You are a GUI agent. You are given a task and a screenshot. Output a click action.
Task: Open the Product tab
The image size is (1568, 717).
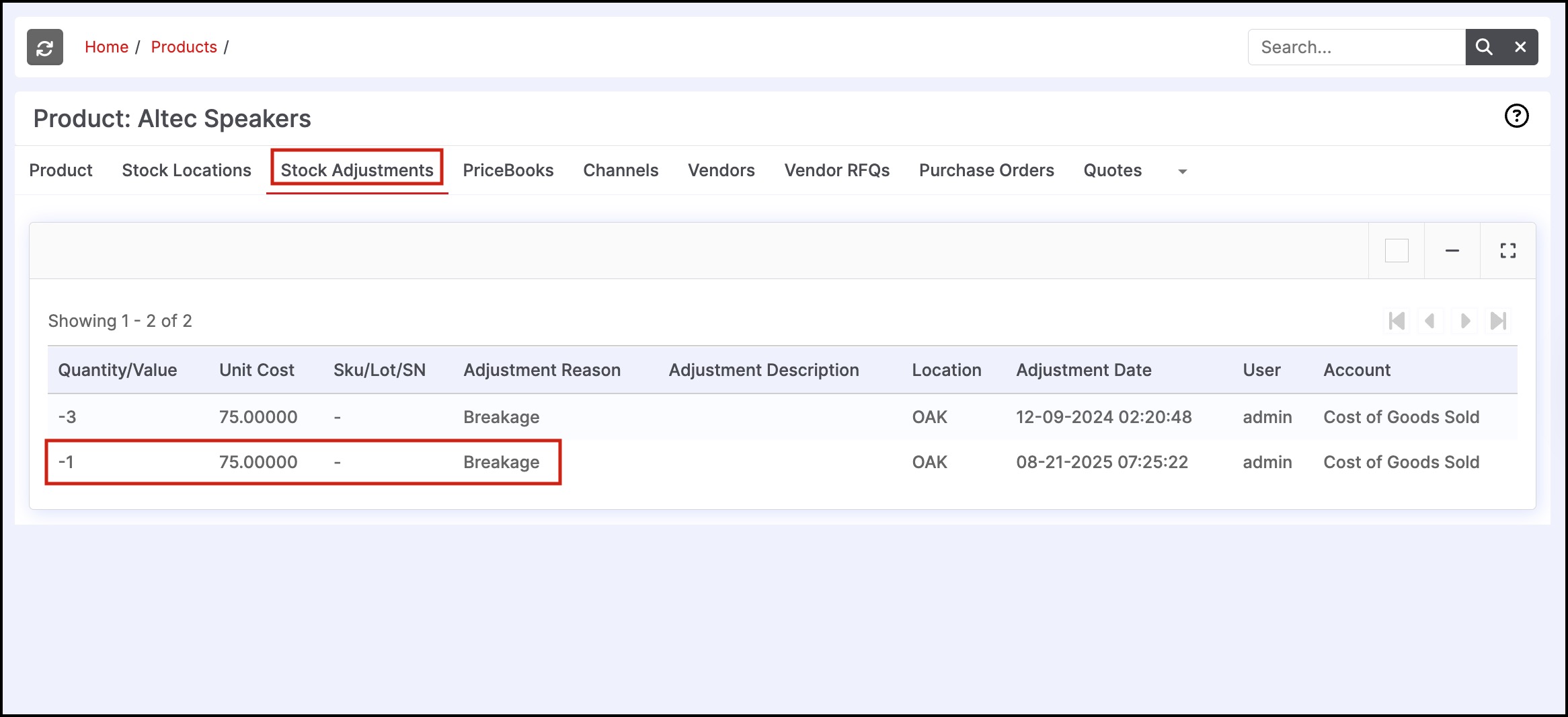pos(61,170)
